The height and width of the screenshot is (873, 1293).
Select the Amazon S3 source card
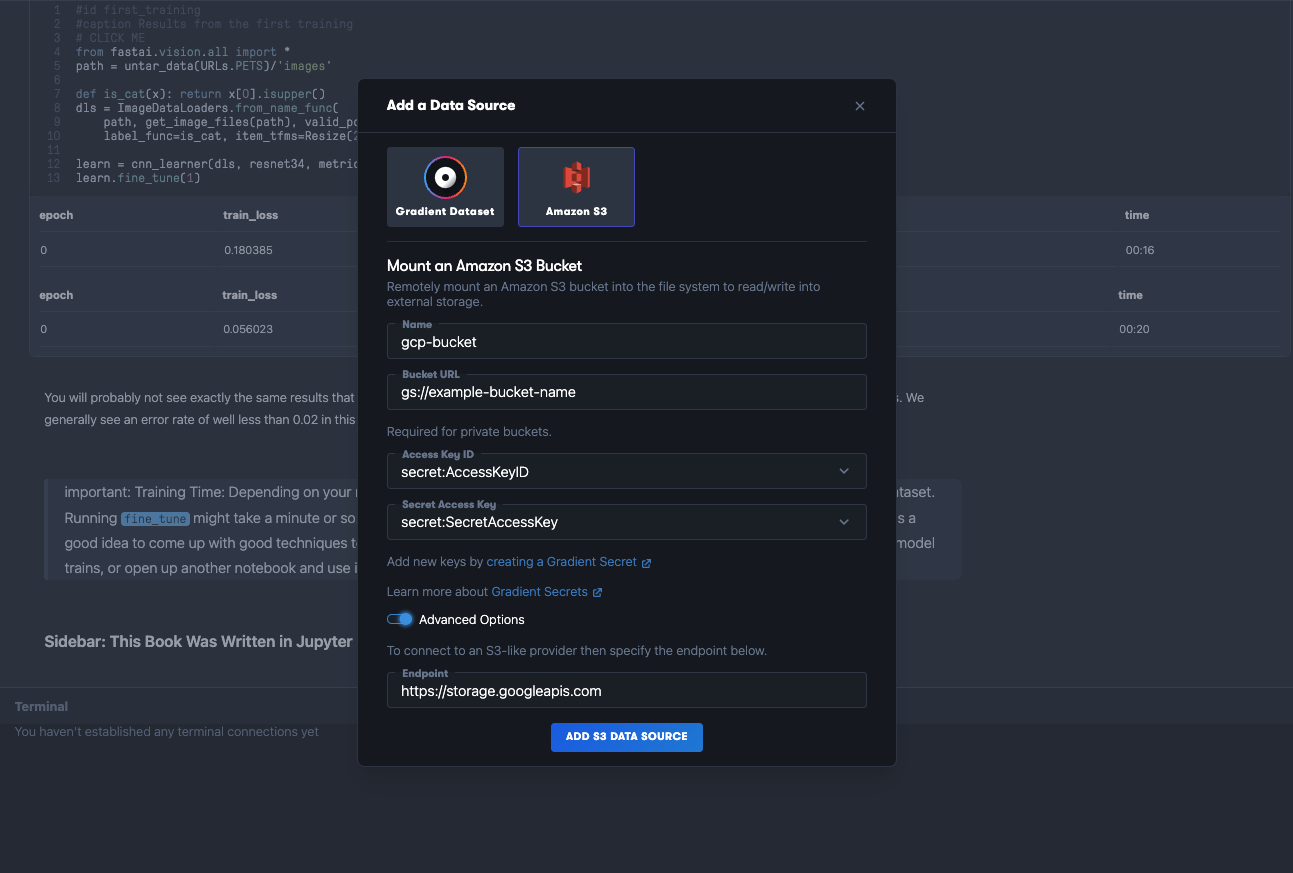click(576, 187)
